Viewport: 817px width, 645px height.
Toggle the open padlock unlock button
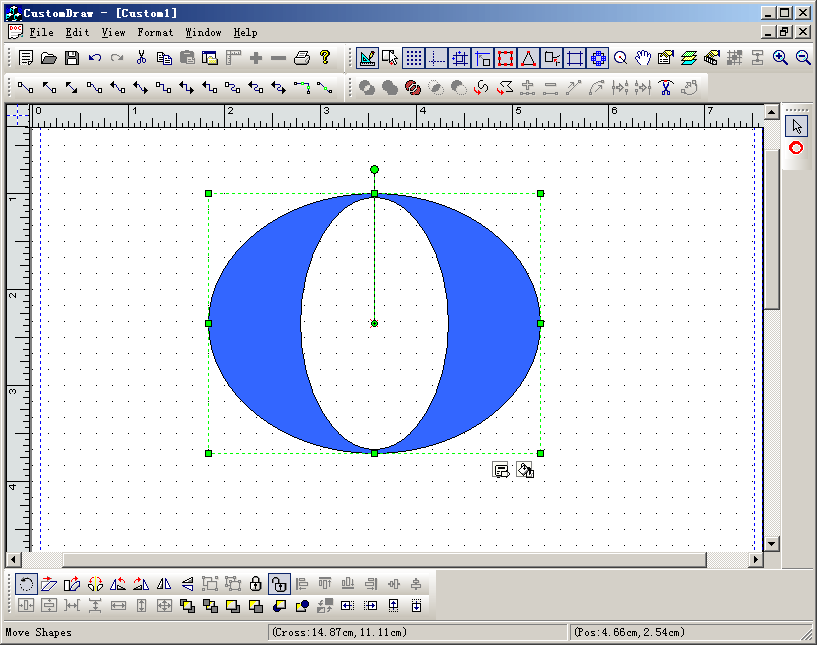coord(279,584)
